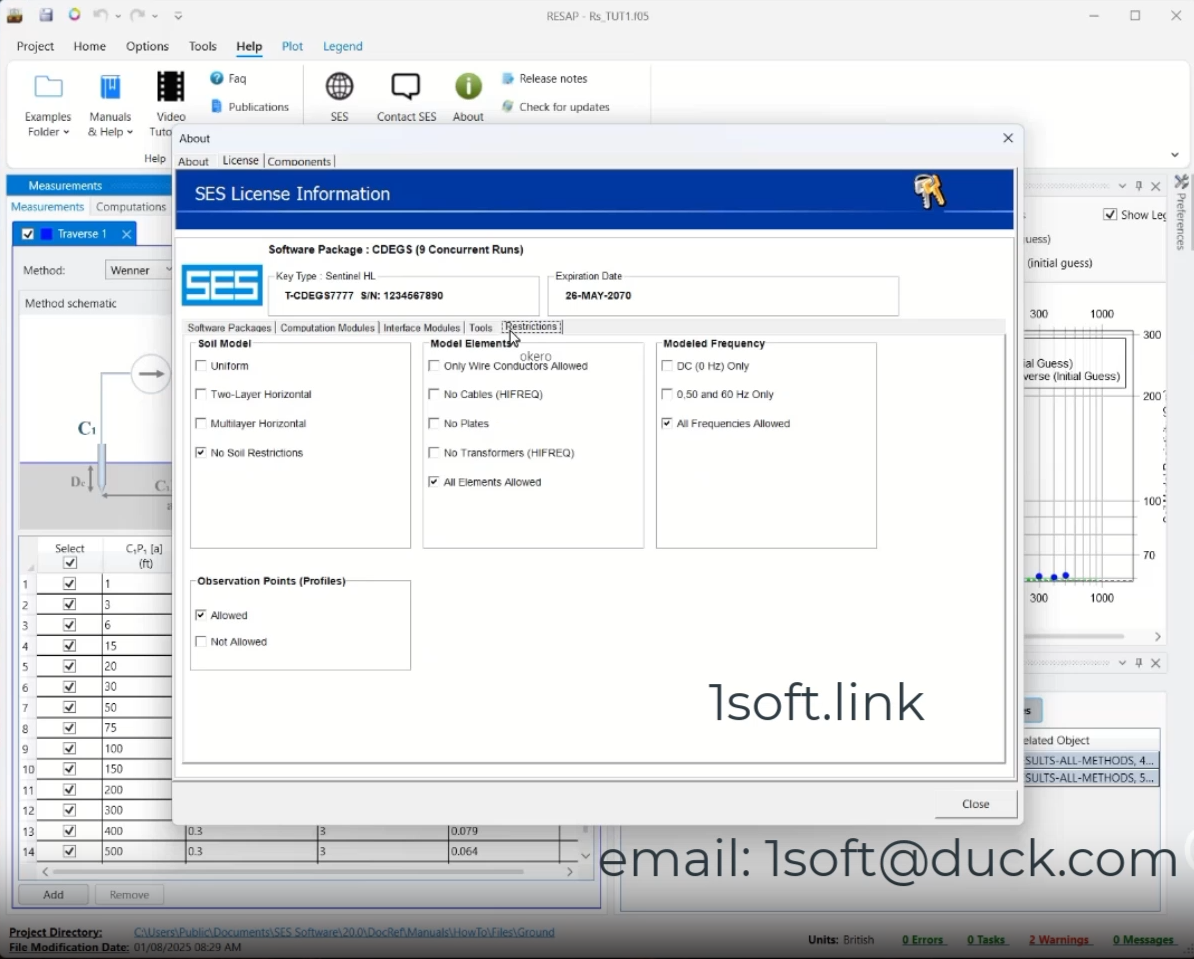Close the lower right panel

tap(1156, 663)
